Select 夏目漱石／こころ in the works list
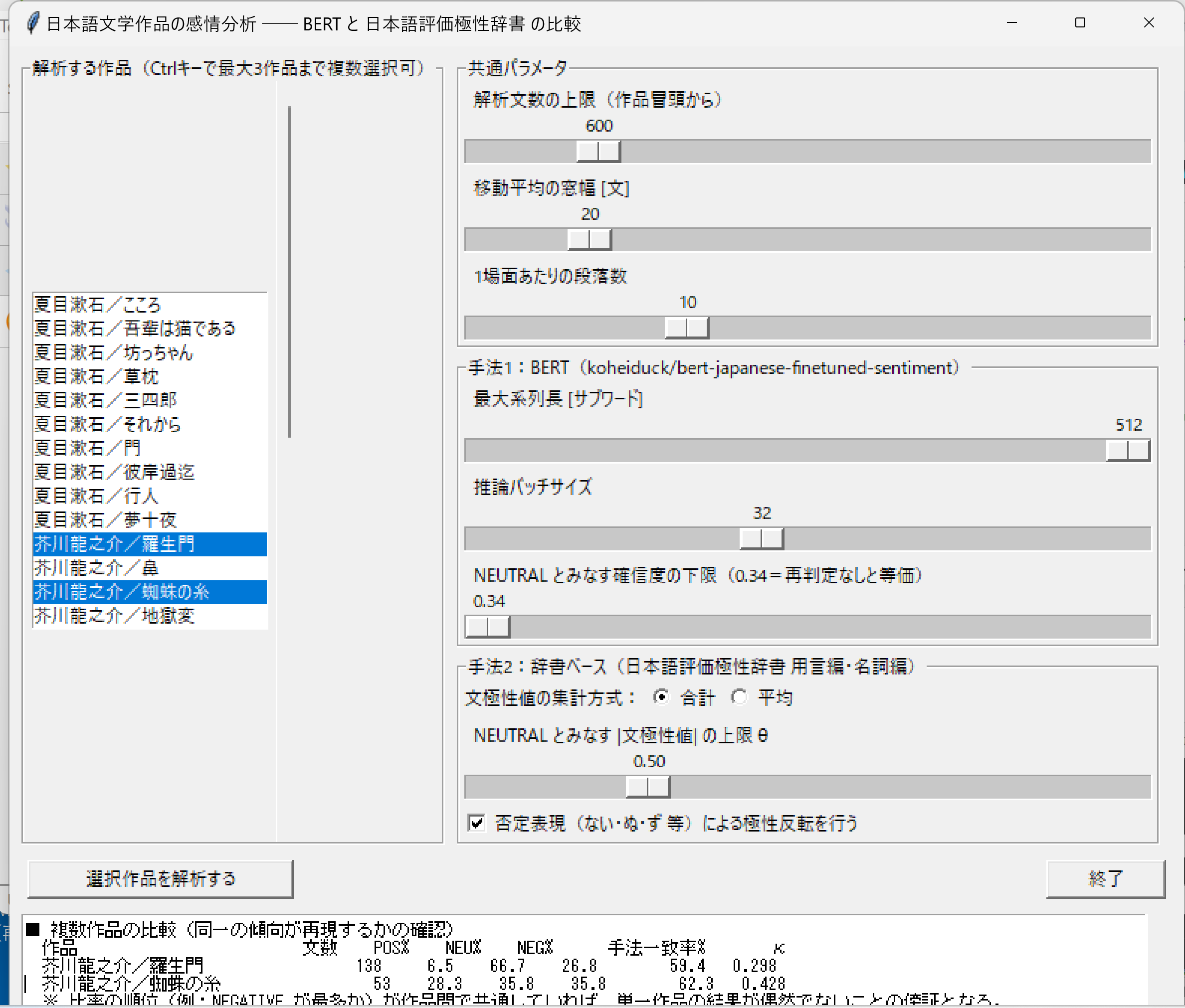The width and height of the screenshot is (1185, 1008). tap(150, 305)
